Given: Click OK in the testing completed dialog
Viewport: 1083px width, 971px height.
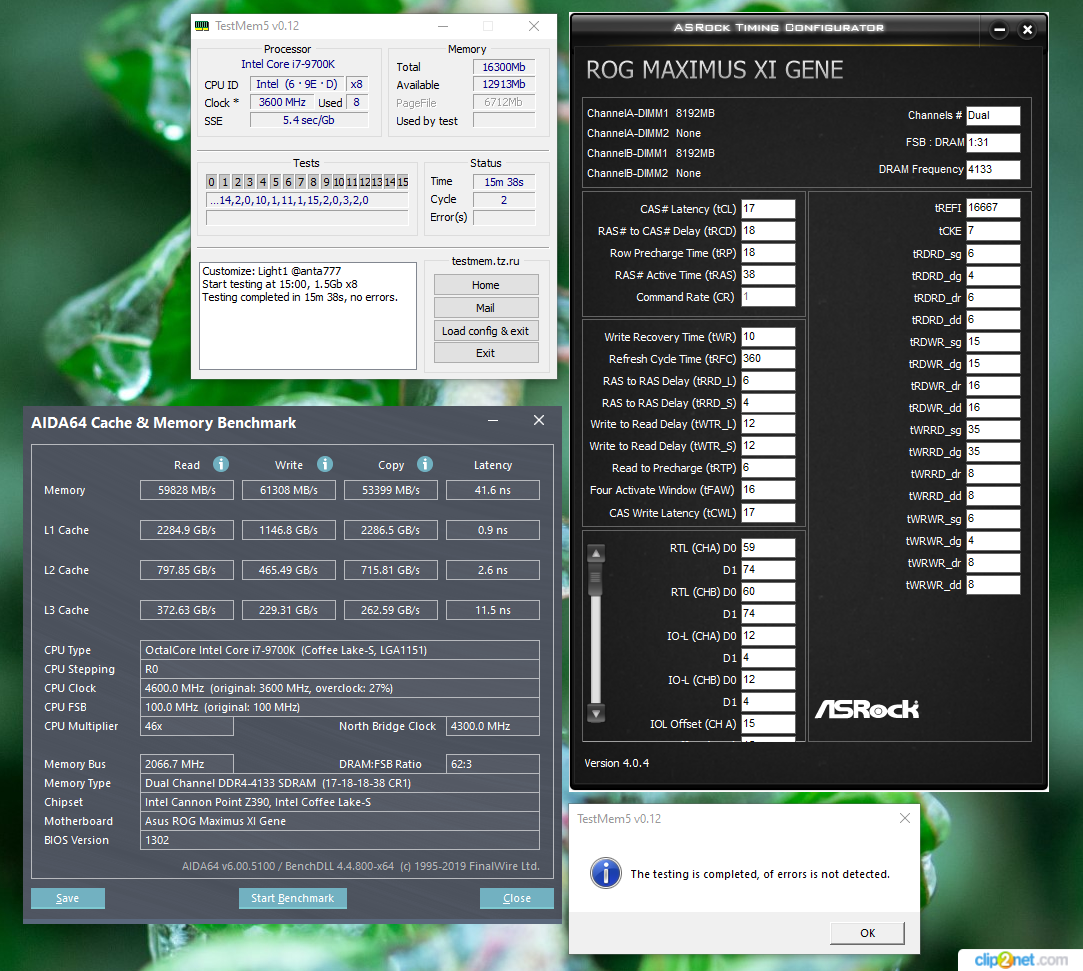Looking at the screenshot, I should click(868, 933).
